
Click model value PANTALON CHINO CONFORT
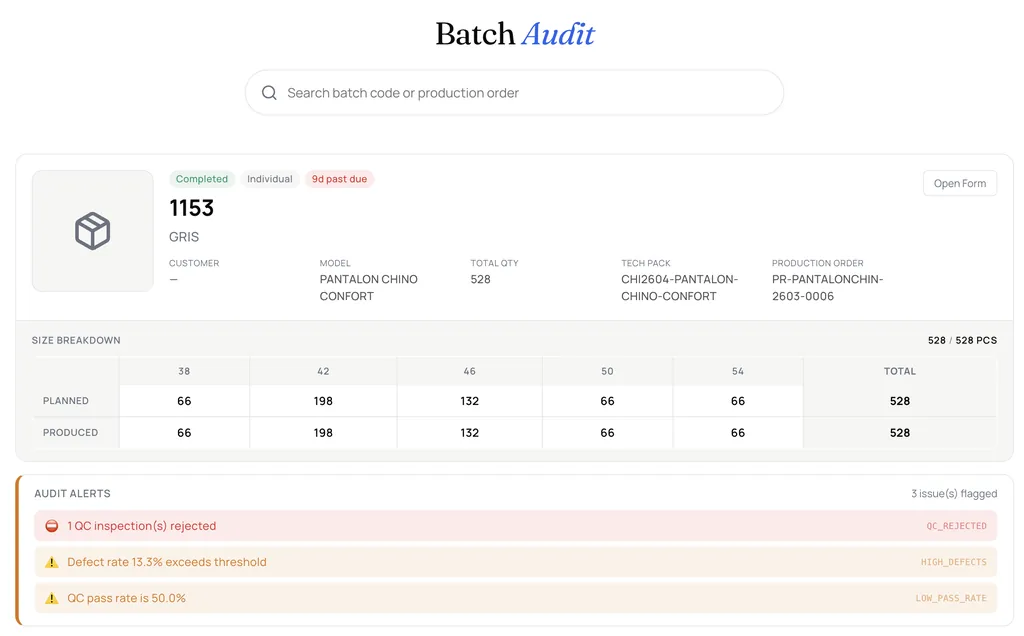(x=368, y=287)
